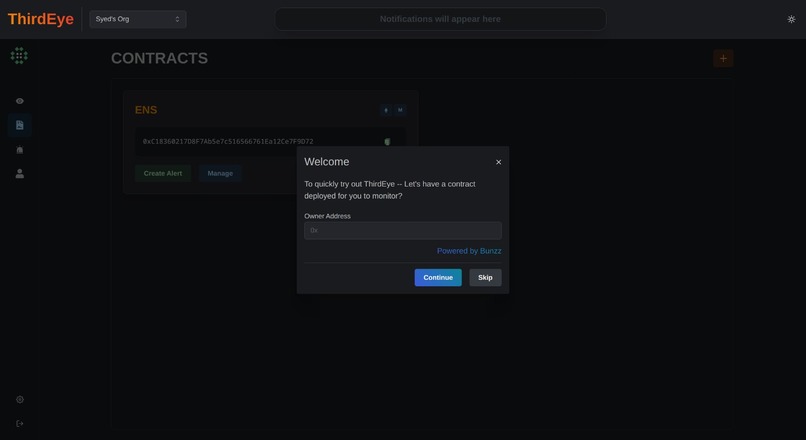Click the ThirdEye logo text

(41, 19)
